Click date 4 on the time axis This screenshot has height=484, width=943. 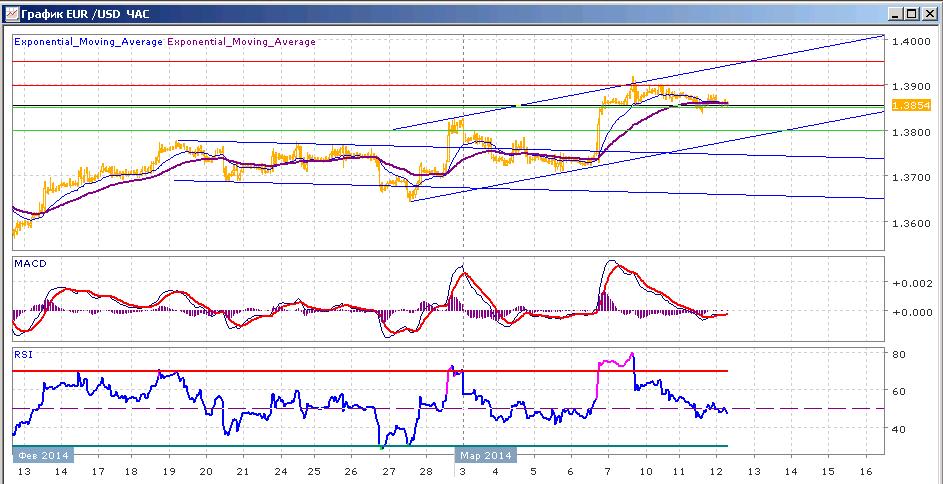495,472
